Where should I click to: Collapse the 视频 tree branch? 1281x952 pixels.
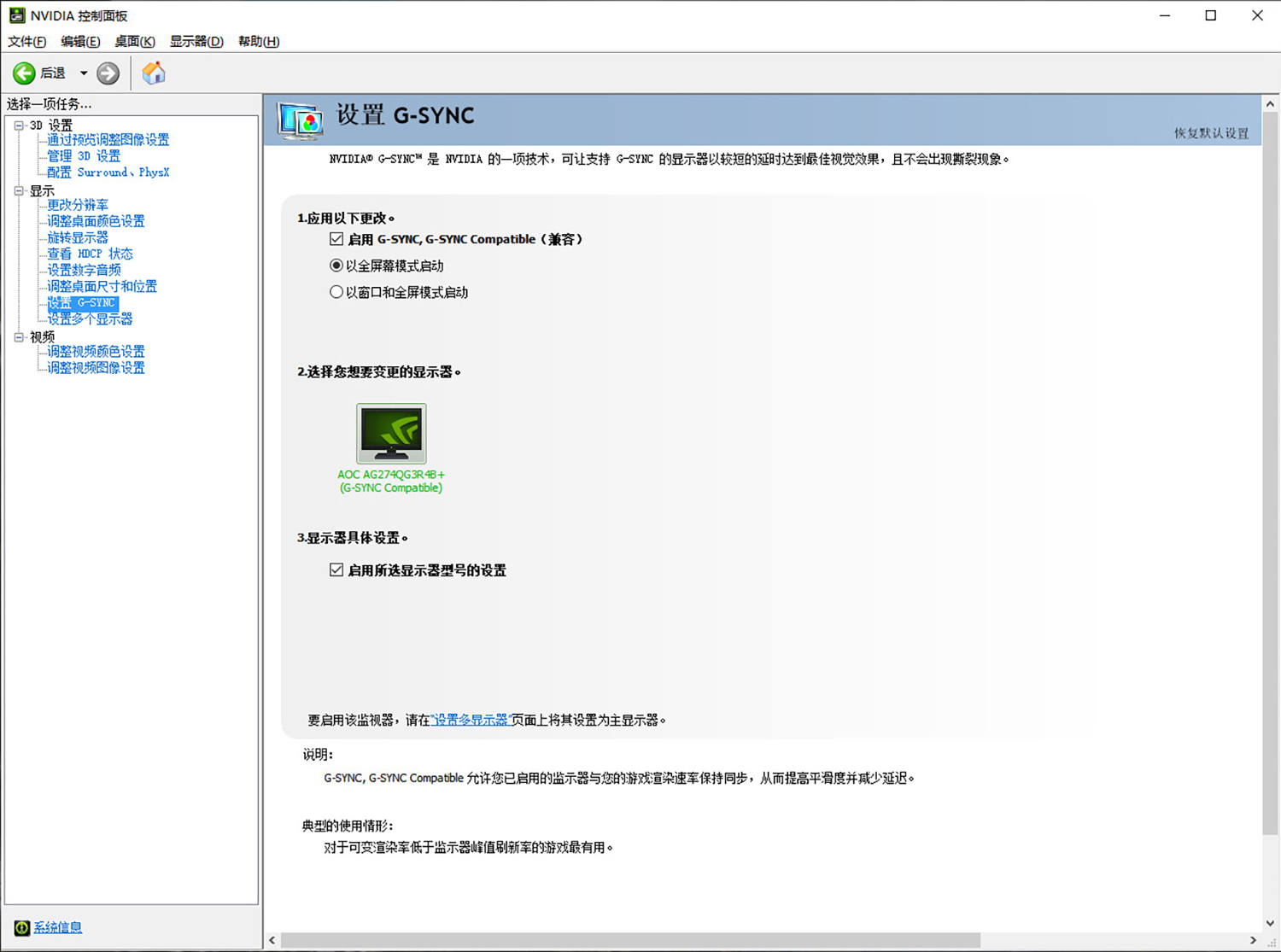[19, 336]
